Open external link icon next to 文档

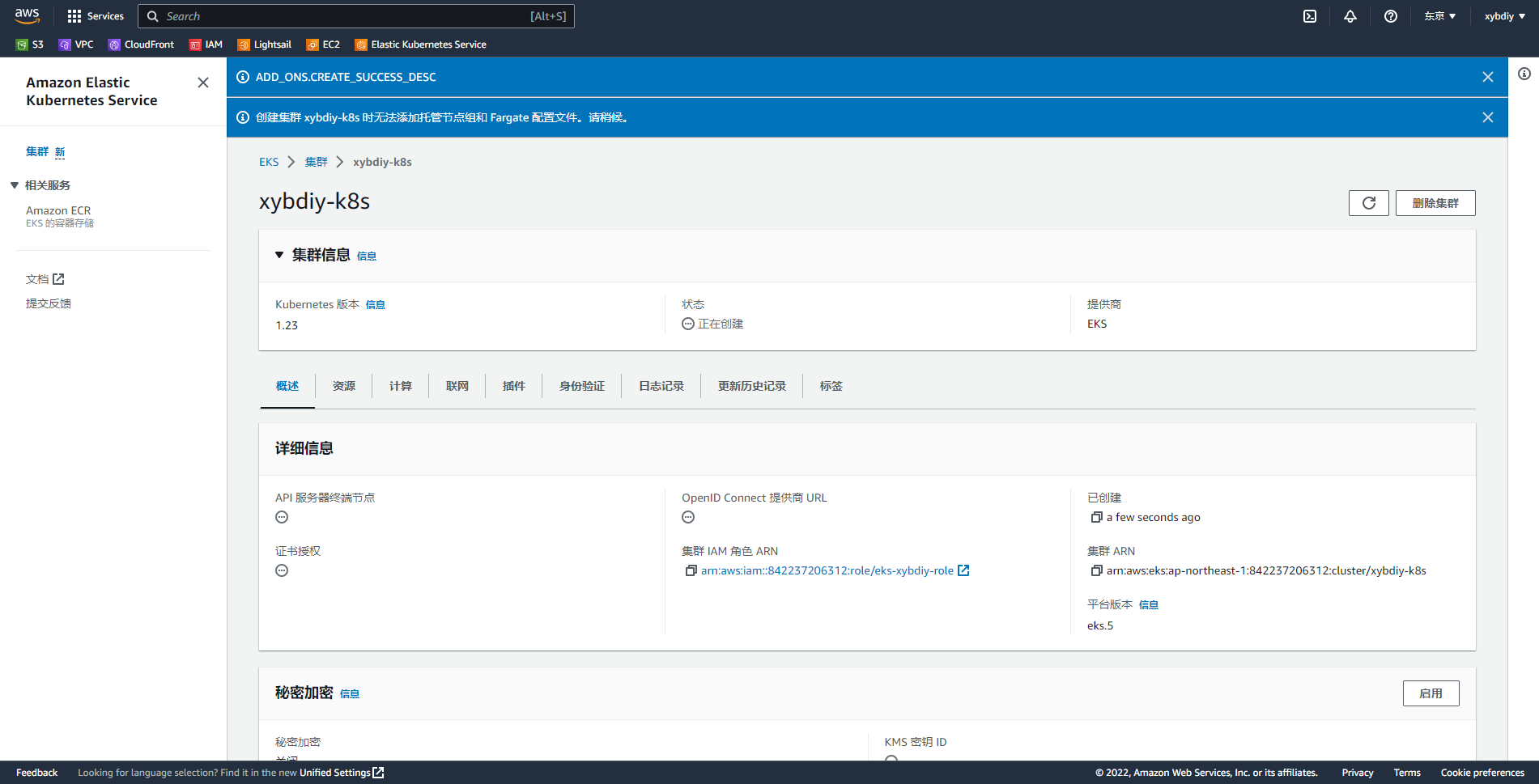(58, 279)
